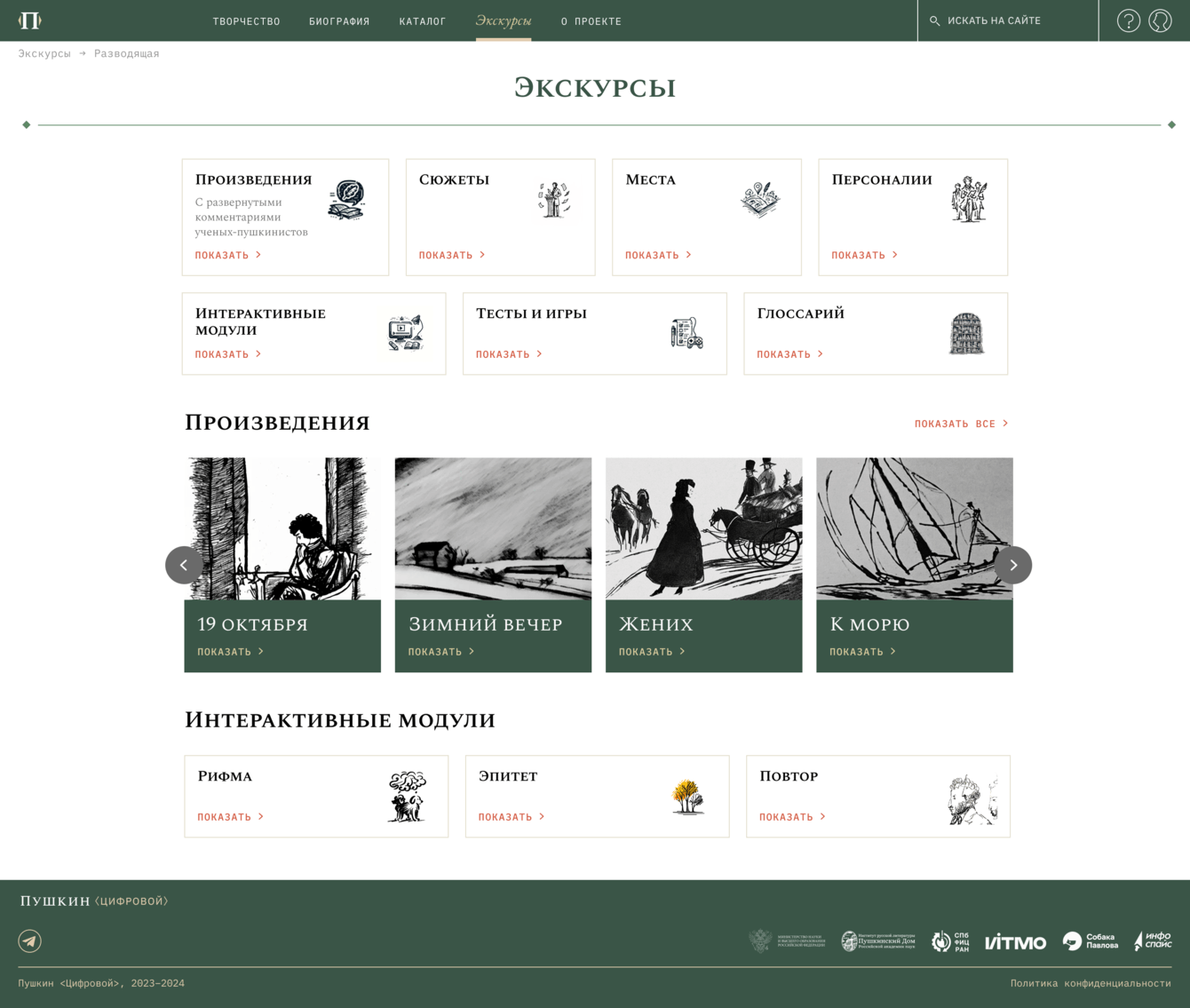Click the Ministry of Science logo in footer

(x=788, y=941)
